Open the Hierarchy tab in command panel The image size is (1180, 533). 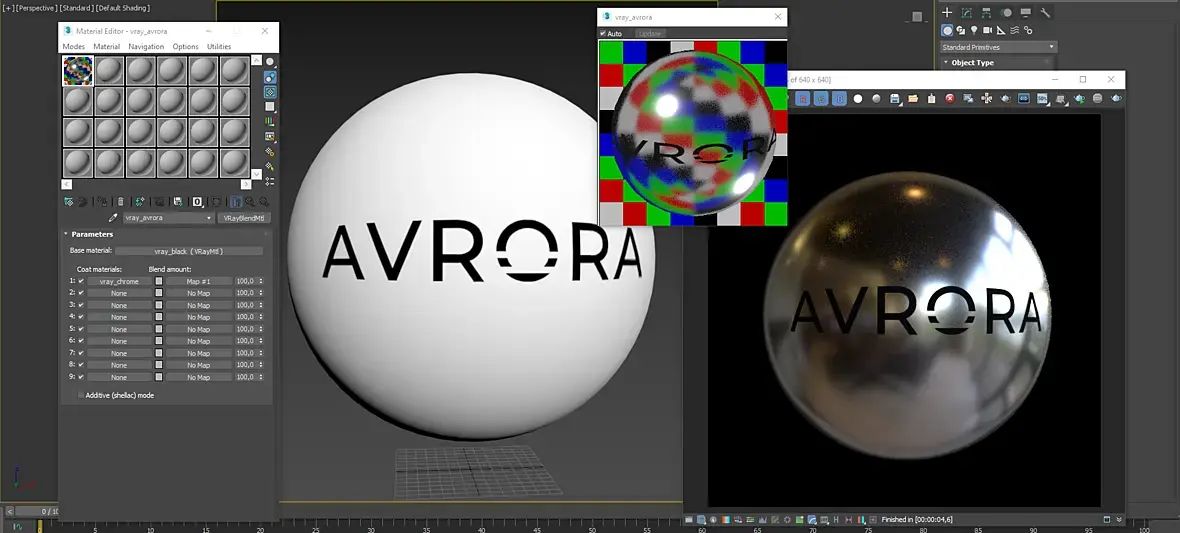[987, 12]
